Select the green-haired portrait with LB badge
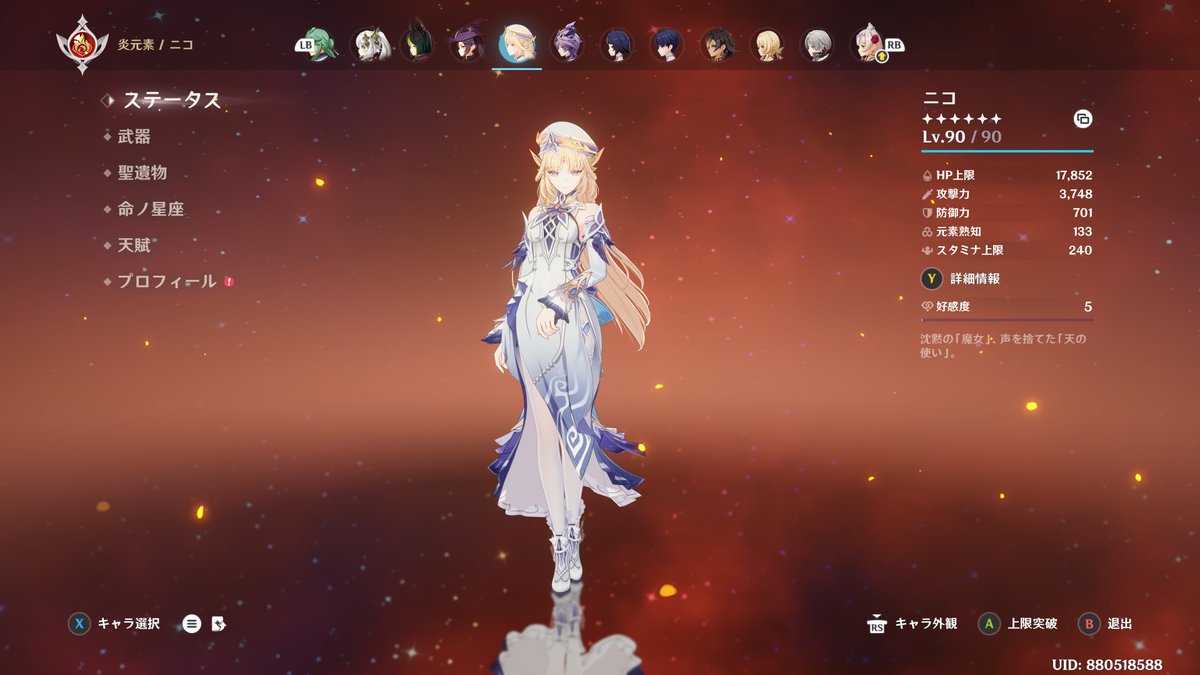Image resolution: width=1200 pixels, height=675 pixels. (x=319, y=45)
